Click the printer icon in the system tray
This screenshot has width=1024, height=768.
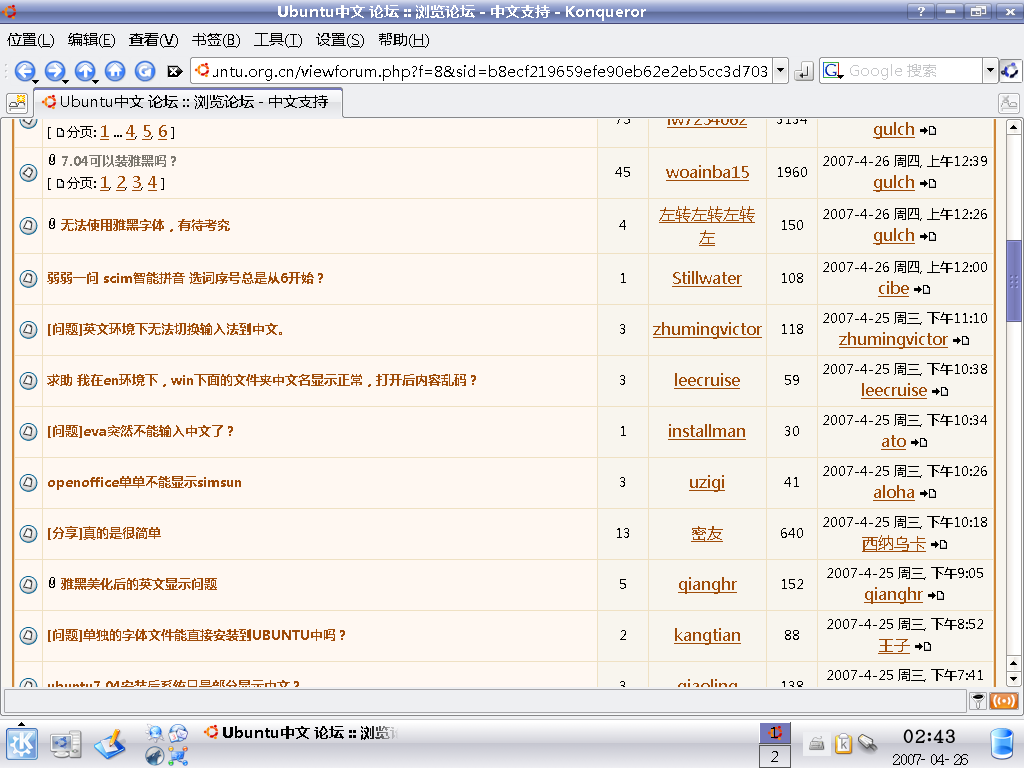pos(816,743)
